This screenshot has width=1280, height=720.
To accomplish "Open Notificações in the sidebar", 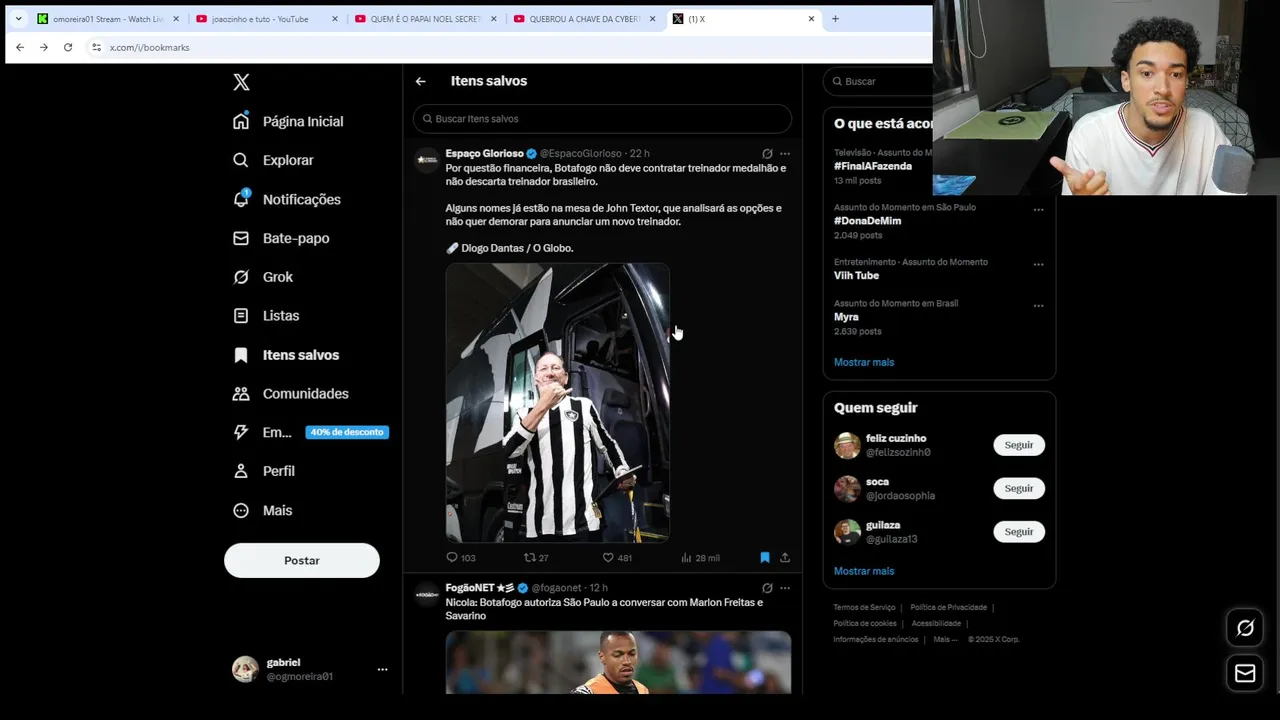I will coord(286,199).
